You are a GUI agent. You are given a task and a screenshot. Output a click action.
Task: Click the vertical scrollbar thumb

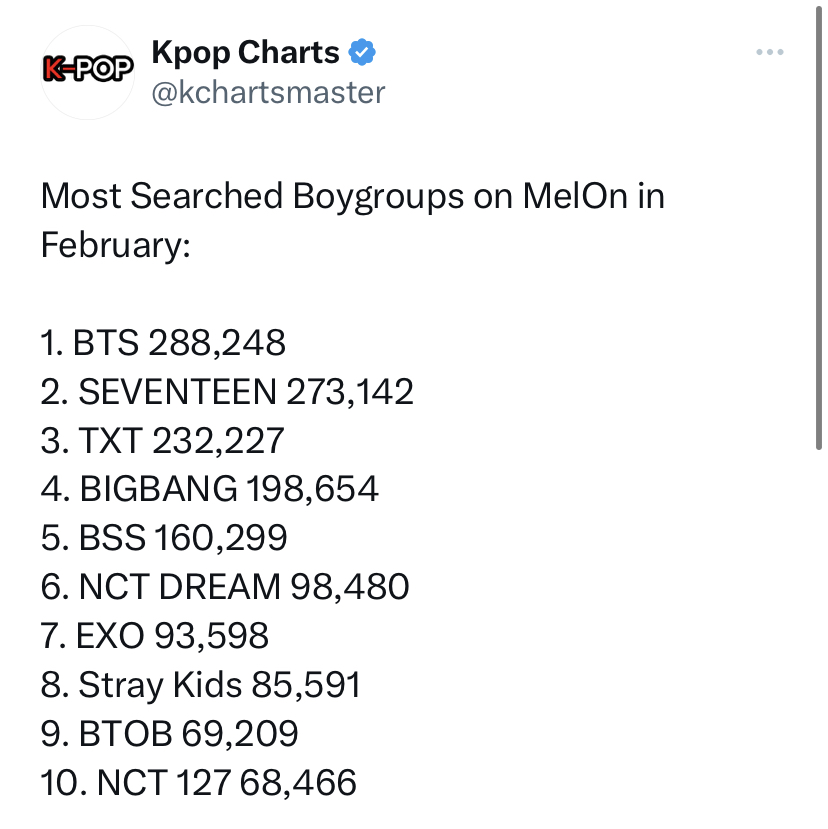[818, 227]
